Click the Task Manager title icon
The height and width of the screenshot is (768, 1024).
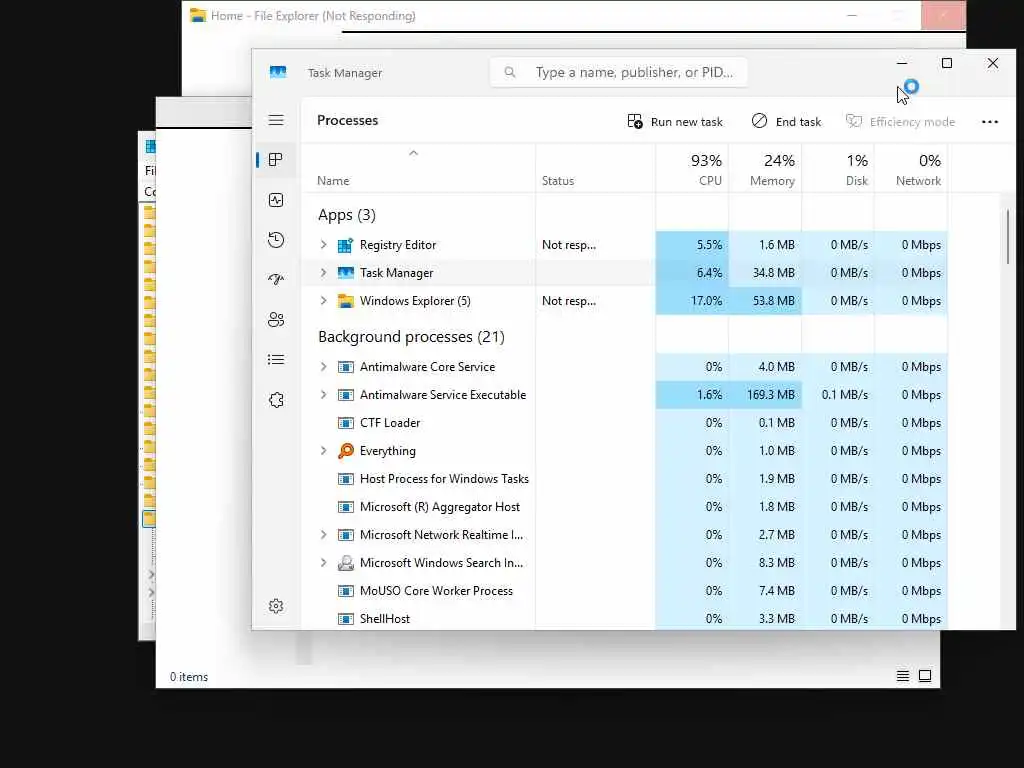(x=278, y=72)
